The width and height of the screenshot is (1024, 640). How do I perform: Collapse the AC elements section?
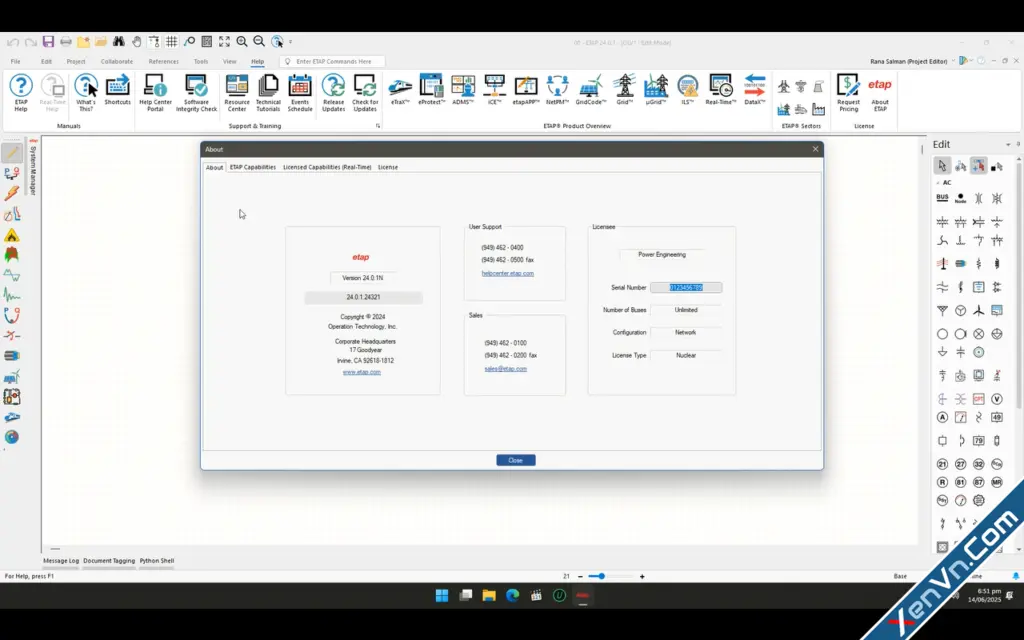coord(938,183)
